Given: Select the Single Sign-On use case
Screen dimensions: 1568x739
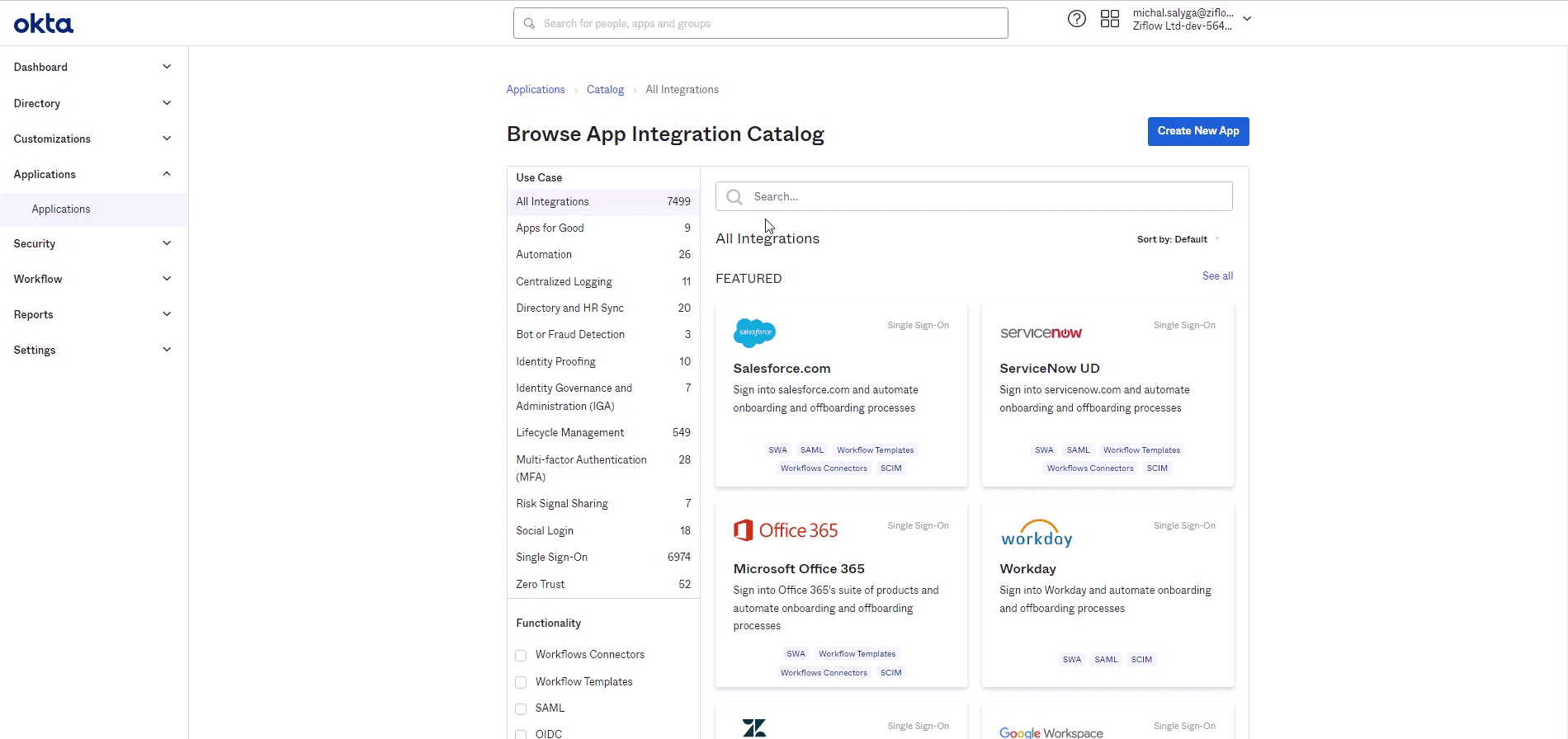Looking at the screenshot, I should pyautogui.click(x=552, y=558).
